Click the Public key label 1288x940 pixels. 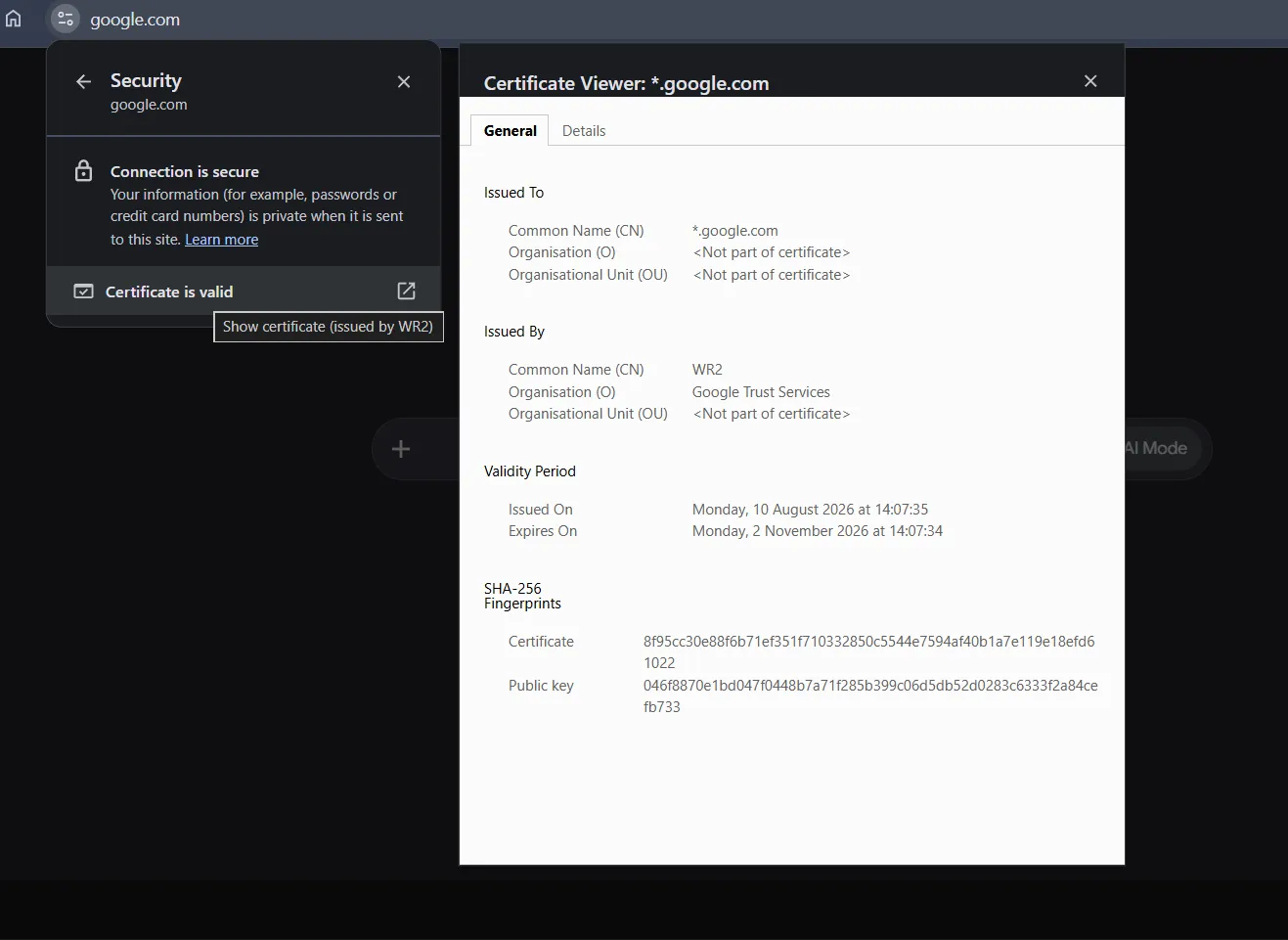click(541, 686)
